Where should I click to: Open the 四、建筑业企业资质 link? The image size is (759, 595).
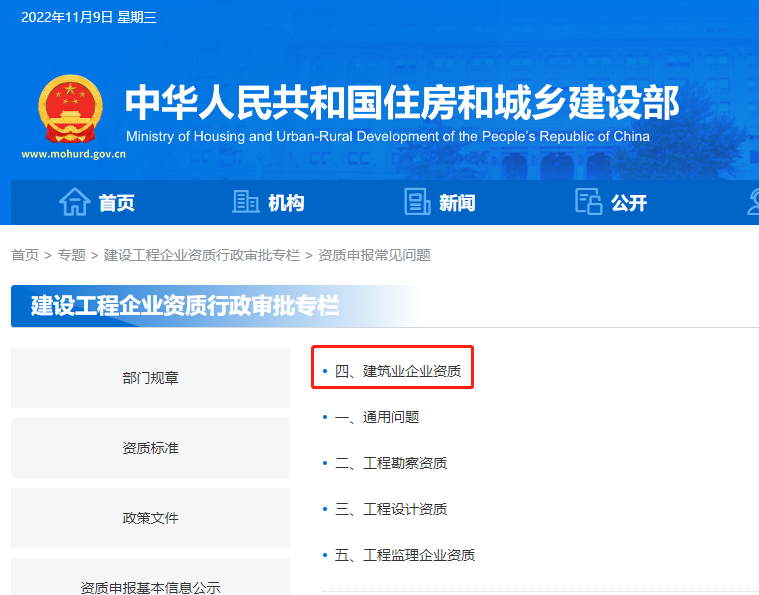tap(398, 371)
